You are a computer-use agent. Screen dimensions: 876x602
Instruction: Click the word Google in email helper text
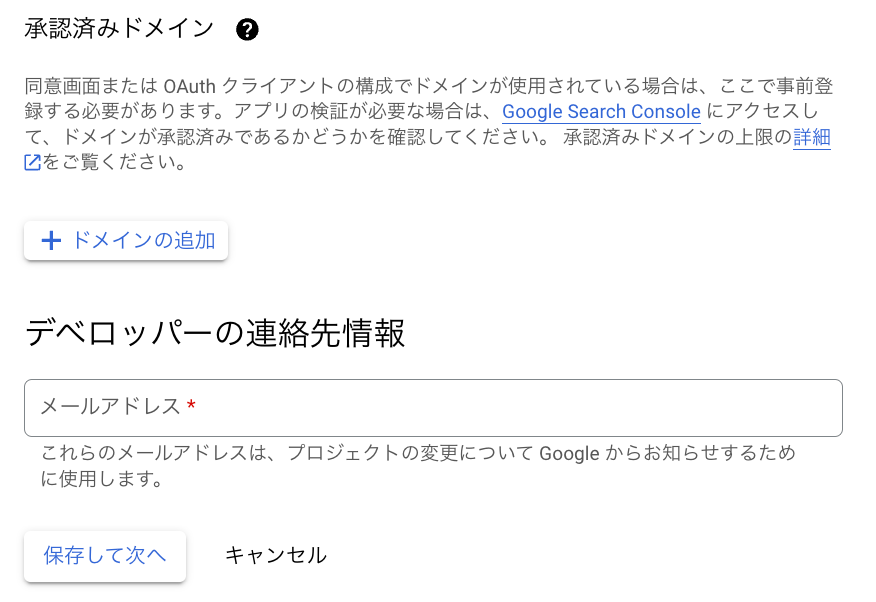tap(569, 454)
